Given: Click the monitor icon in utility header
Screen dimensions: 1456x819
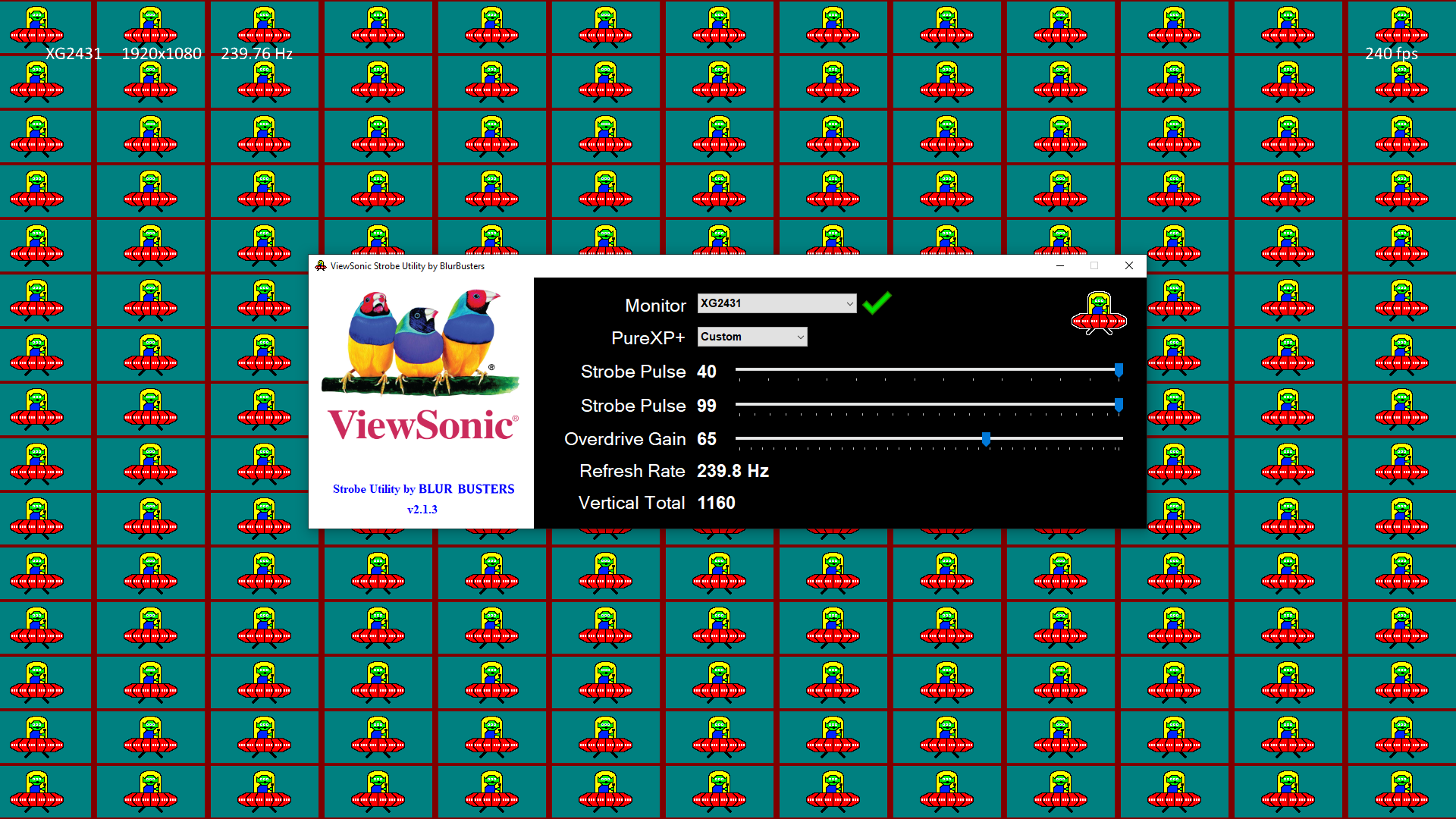Looking at the screenshot, I should [320, 265].
